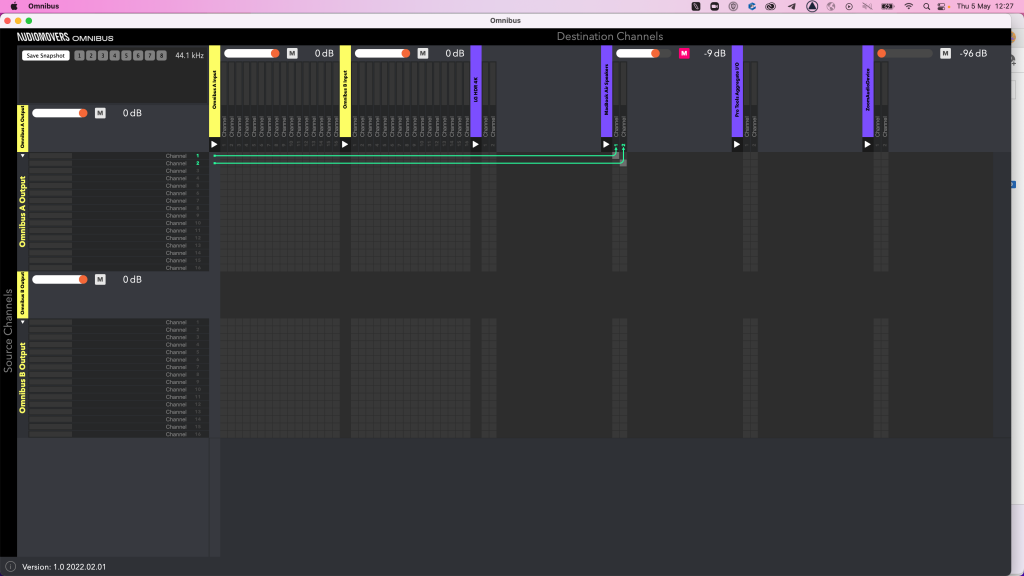Select snapshot slot 6
Viewport: 1024px width, 576px height.
tap(138, 56)
